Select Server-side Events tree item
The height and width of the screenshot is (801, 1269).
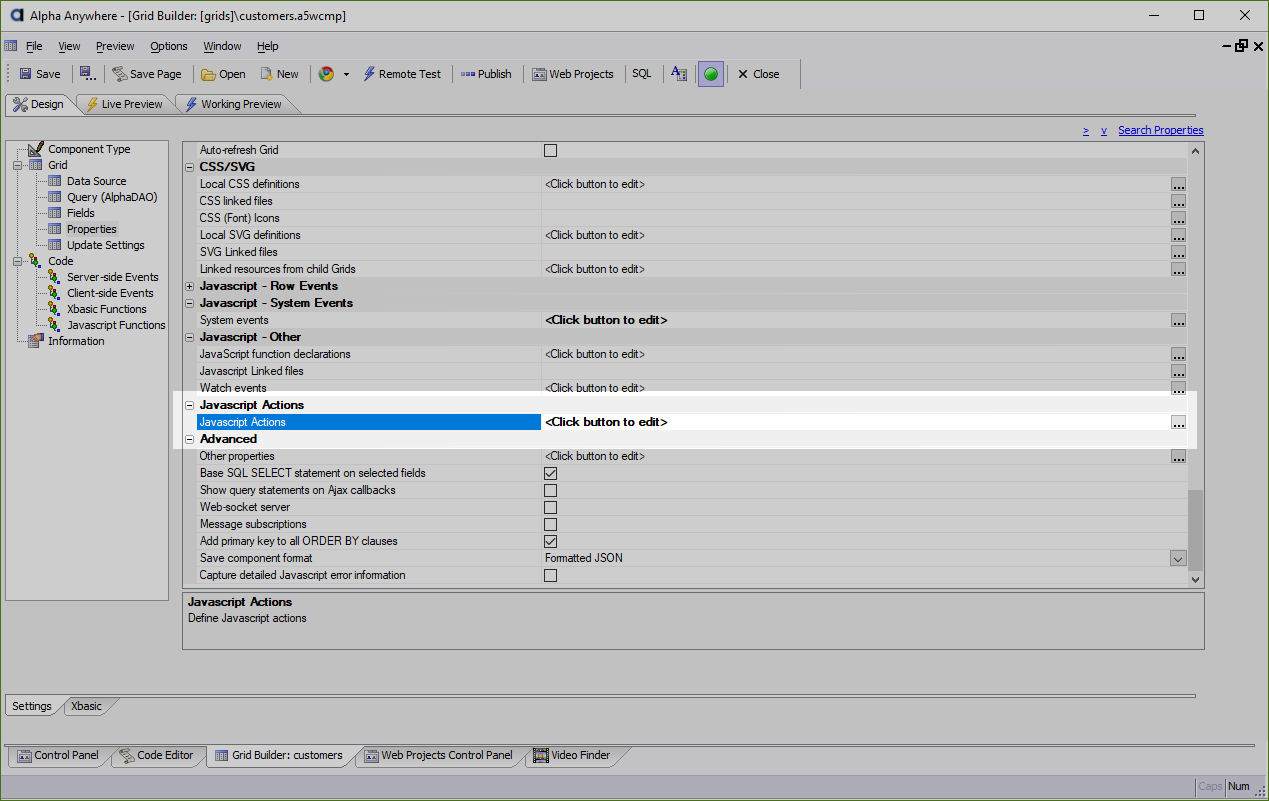point(113,277)
